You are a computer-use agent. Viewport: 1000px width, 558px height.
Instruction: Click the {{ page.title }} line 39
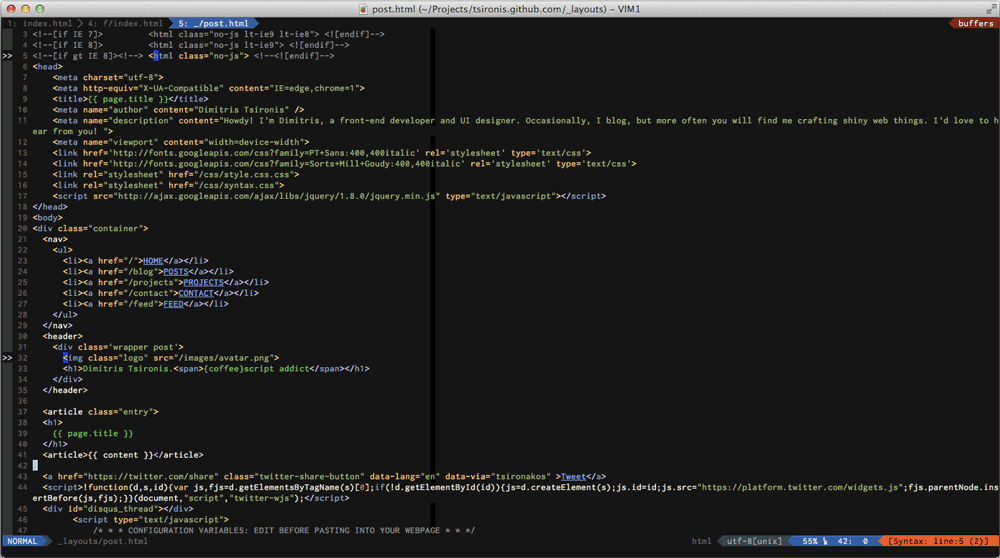tap(93, 434)
